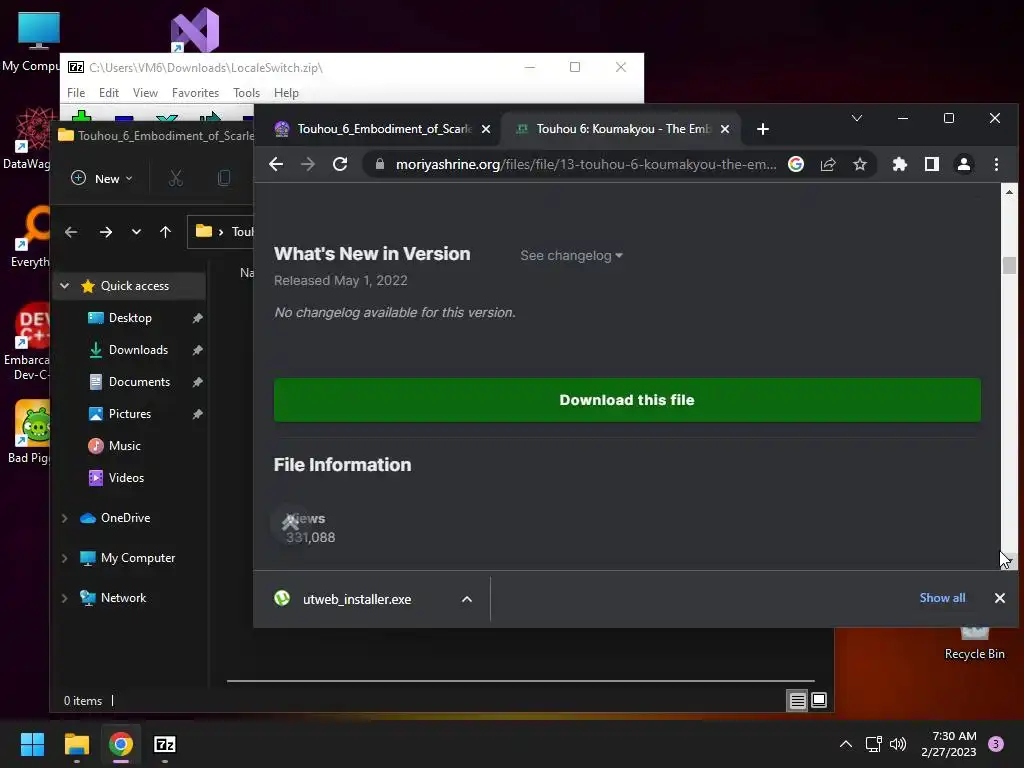
Task: Select Downloads in Quick access
Action: point(138,350)
